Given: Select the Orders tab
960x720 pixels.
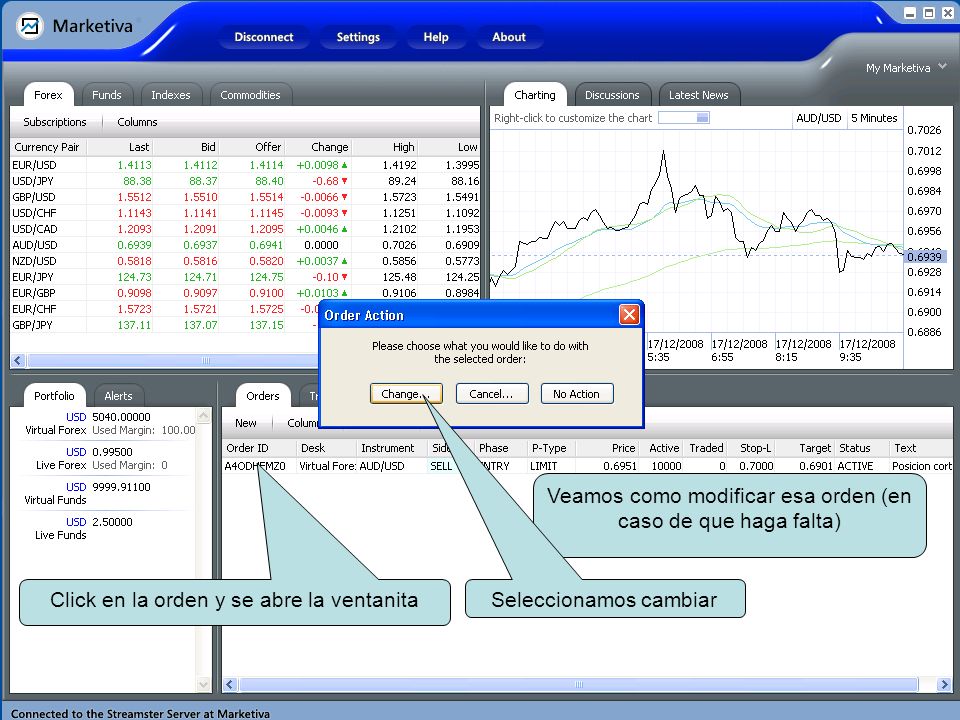Looking at the screenshot, I should tap(263, 396).
